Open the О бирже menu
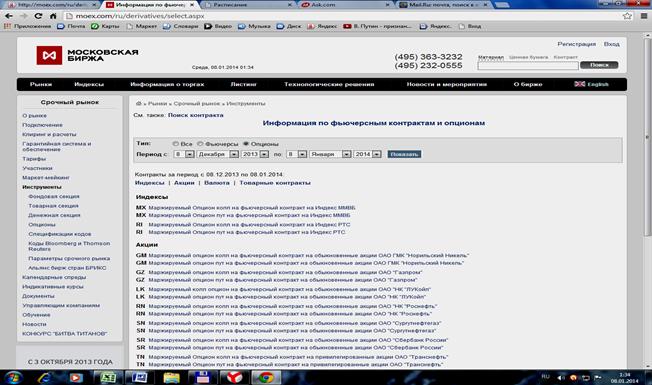The image size is (652, 385). [528, 84]
